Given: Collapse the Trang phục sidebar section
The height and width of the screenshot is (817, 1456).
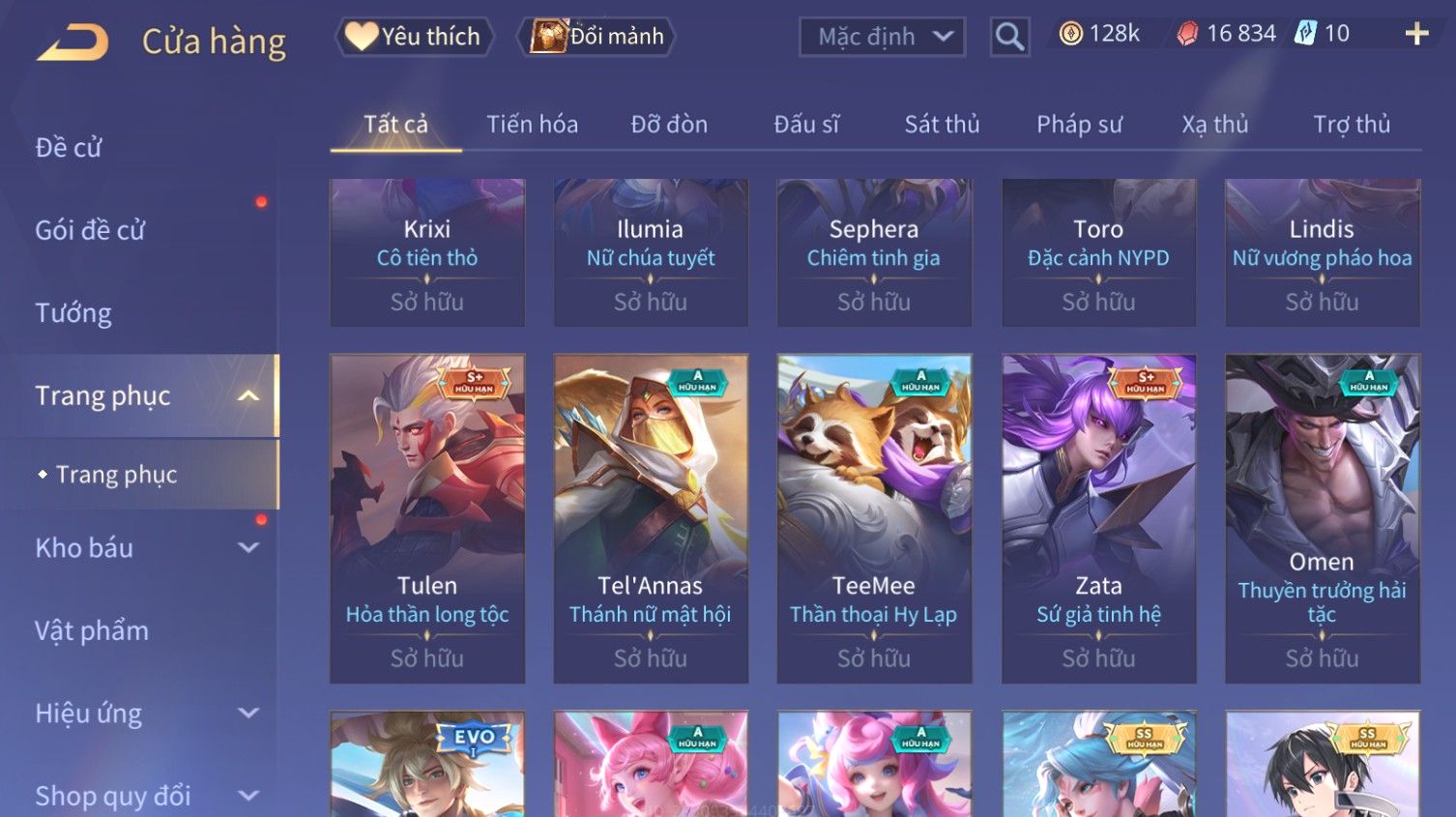Looking at the screenshot, I should [x=248, y=395].
